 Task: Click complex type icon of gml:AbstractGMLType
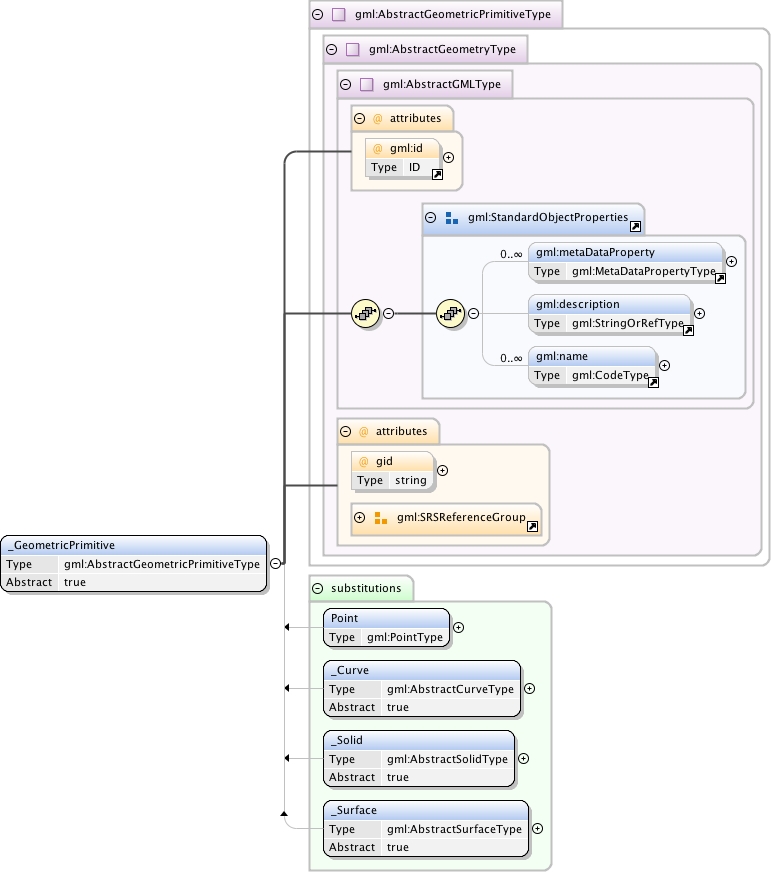[x=366, y=85]
